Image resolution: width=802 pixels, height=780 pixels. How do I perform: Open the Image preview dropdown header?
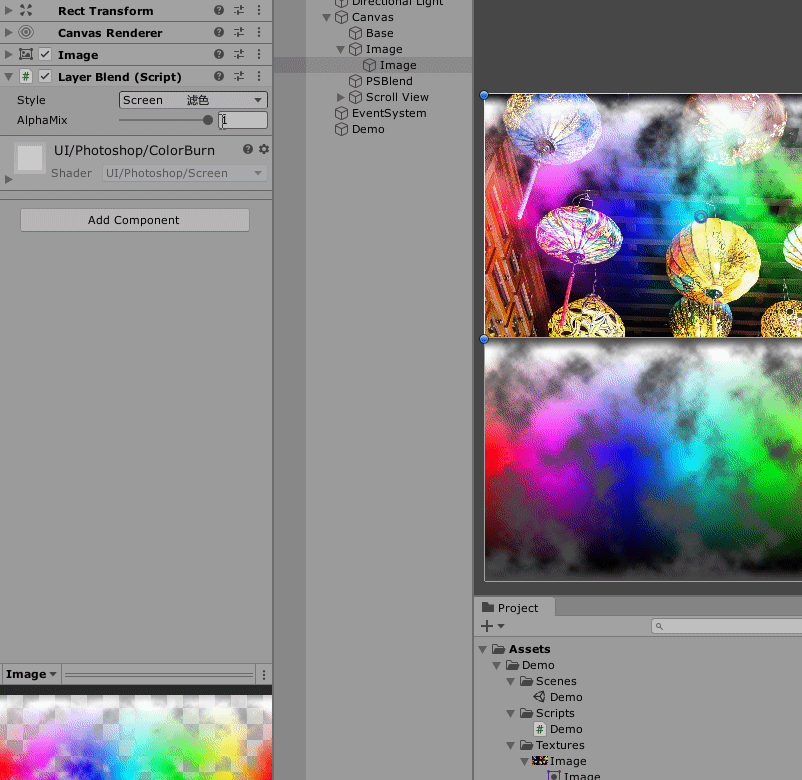click(x=32, y=674)
